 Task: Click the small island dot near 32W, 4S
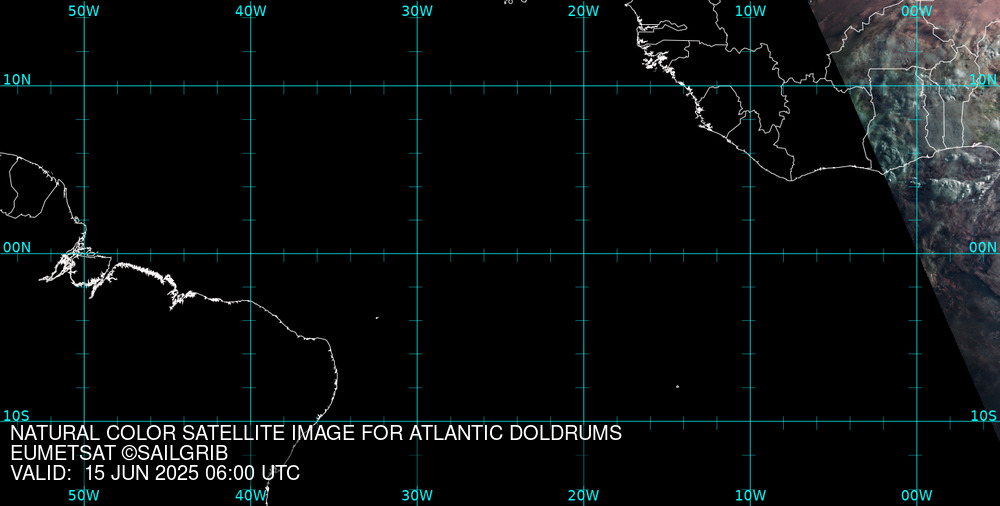[x=377, y=317]
